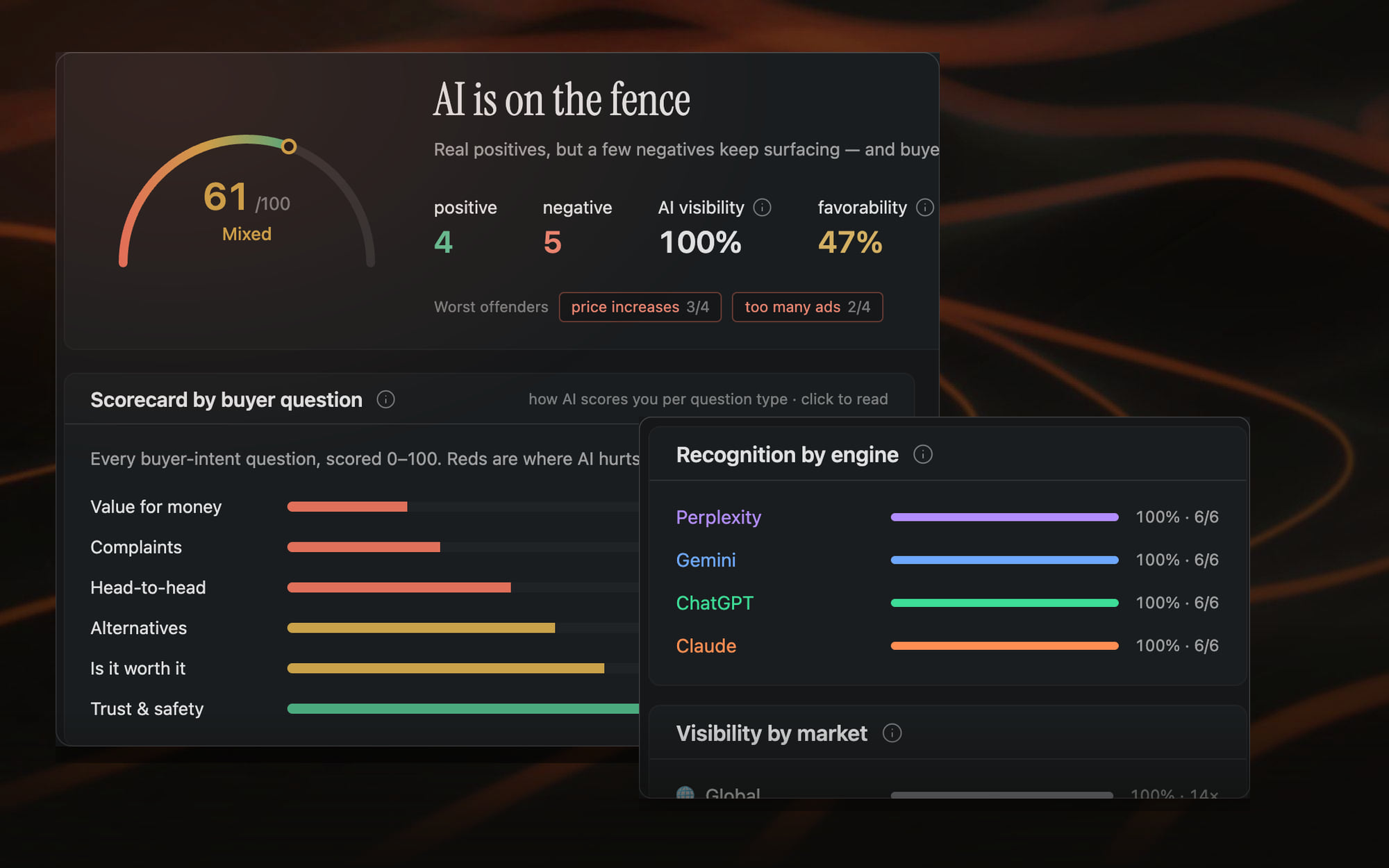The width and height of the screenshot is (1389, 868).
Task: Click the Global globe icon
Action: [x=685, y=792]
